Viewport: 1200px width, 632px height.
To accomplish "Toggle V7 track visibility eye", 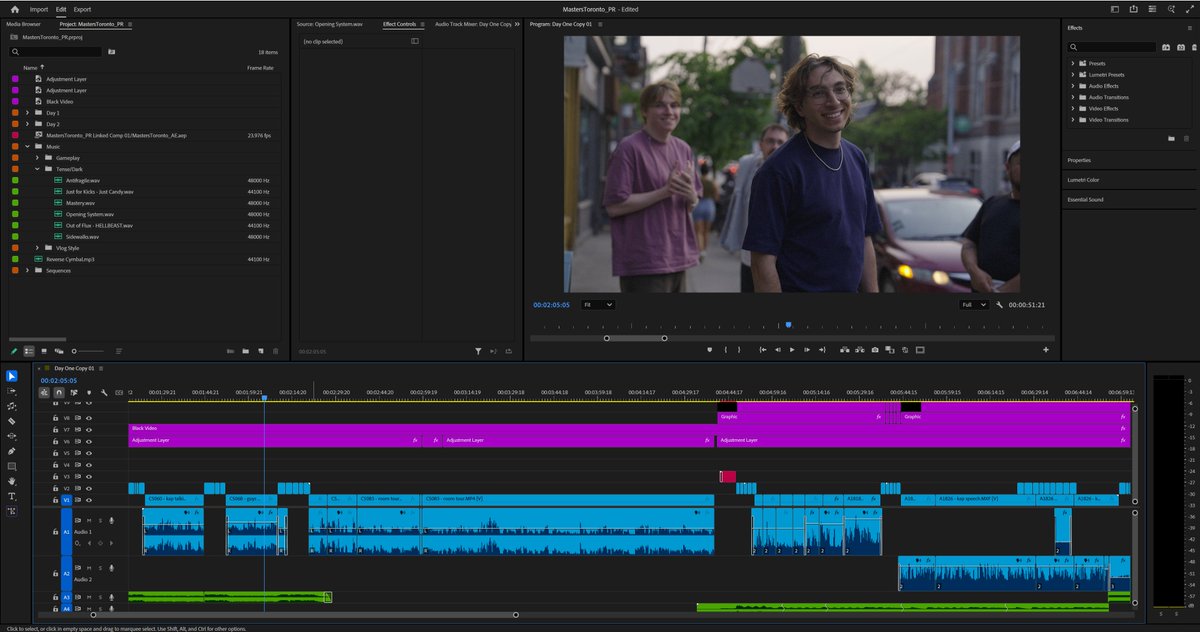I will tap(88, 429).
